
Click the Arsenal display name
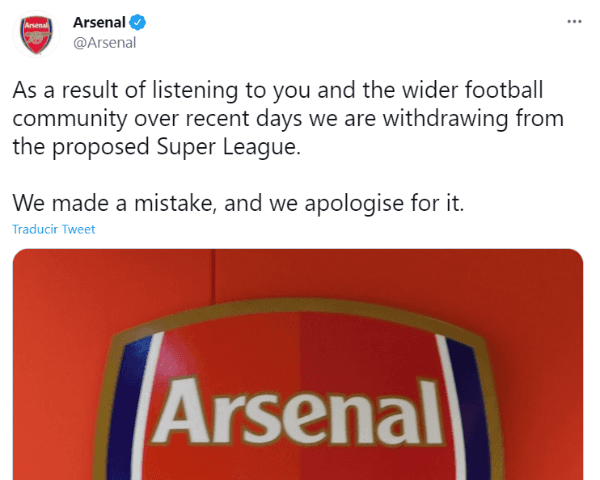(x=101, y=22)
